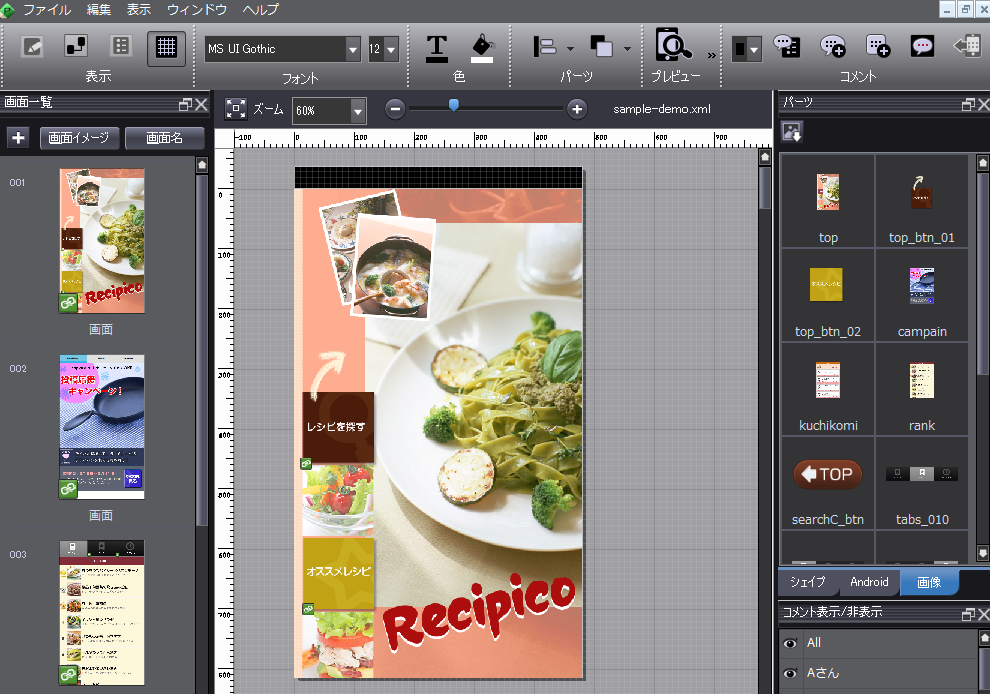
Task: Select the top part
Action: pos(828,201)
